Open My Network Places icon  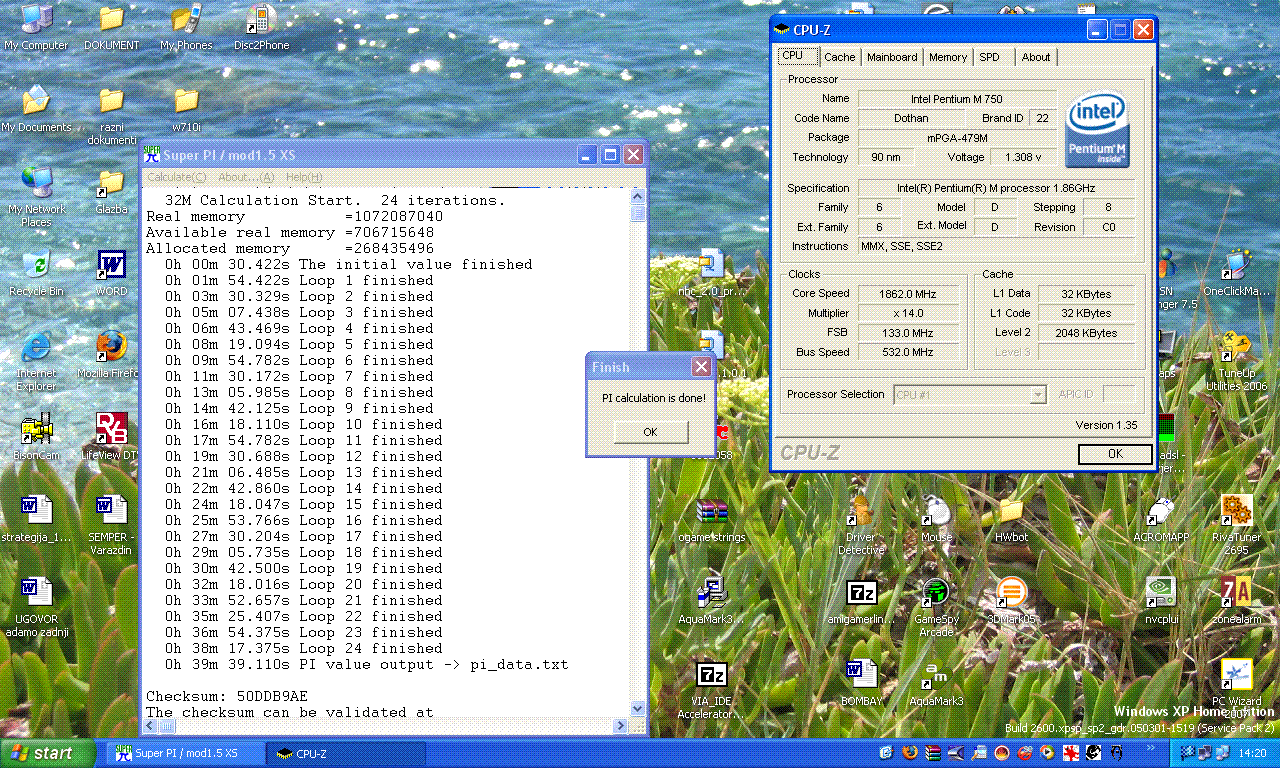click(x=36, y=197)
